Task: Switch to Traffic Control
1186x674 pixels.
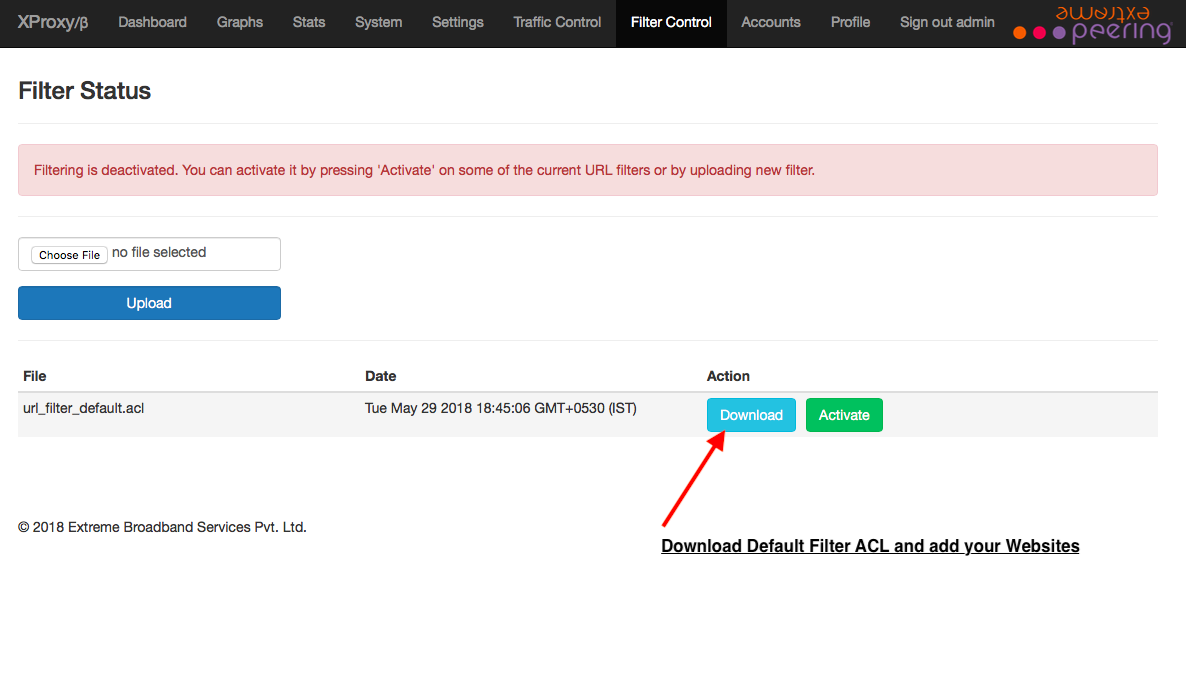Action: (557, 22)
